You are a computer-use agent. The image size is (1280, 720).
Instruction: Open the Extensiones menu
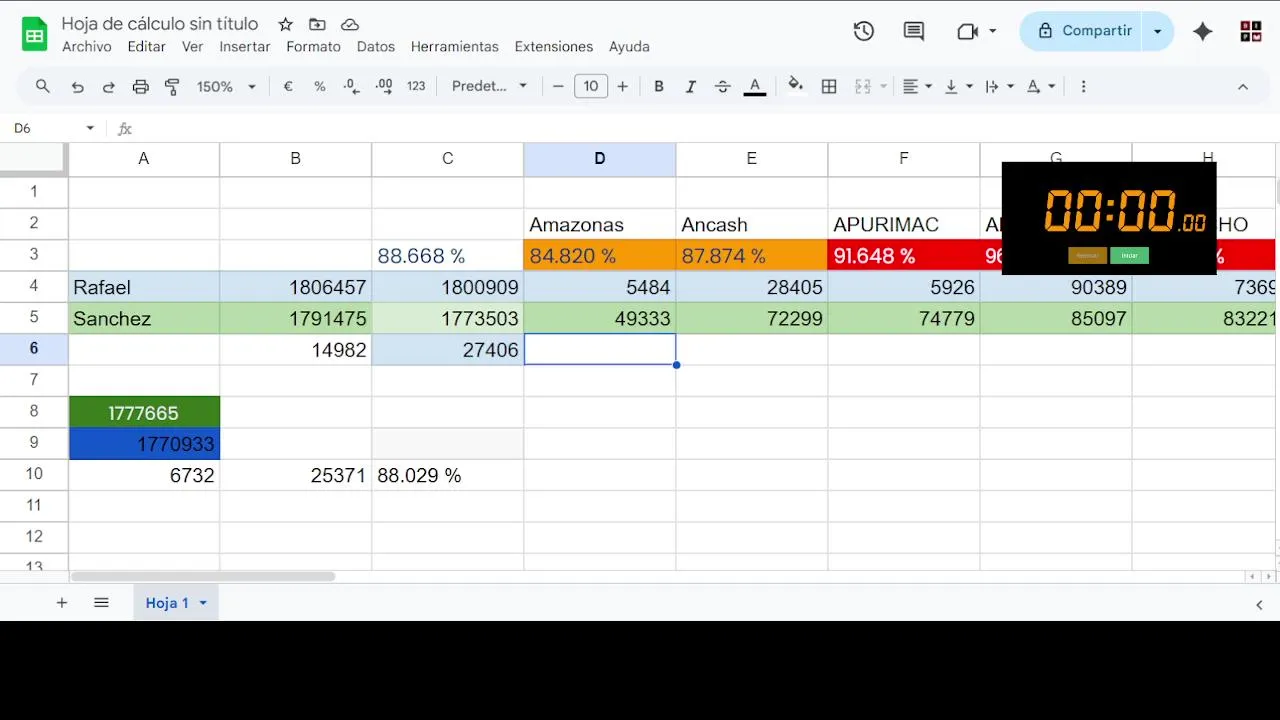tap(554, 46)
